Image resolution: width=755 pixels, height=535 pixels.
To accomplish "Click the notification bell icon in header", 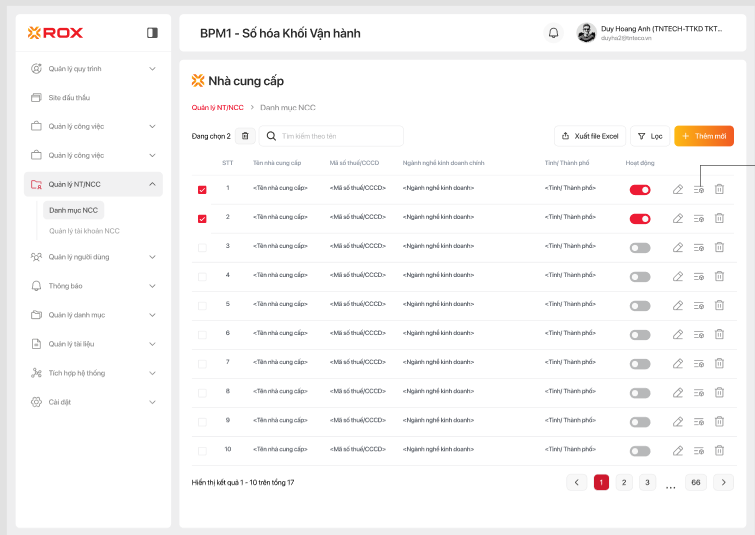I will 554,33.
